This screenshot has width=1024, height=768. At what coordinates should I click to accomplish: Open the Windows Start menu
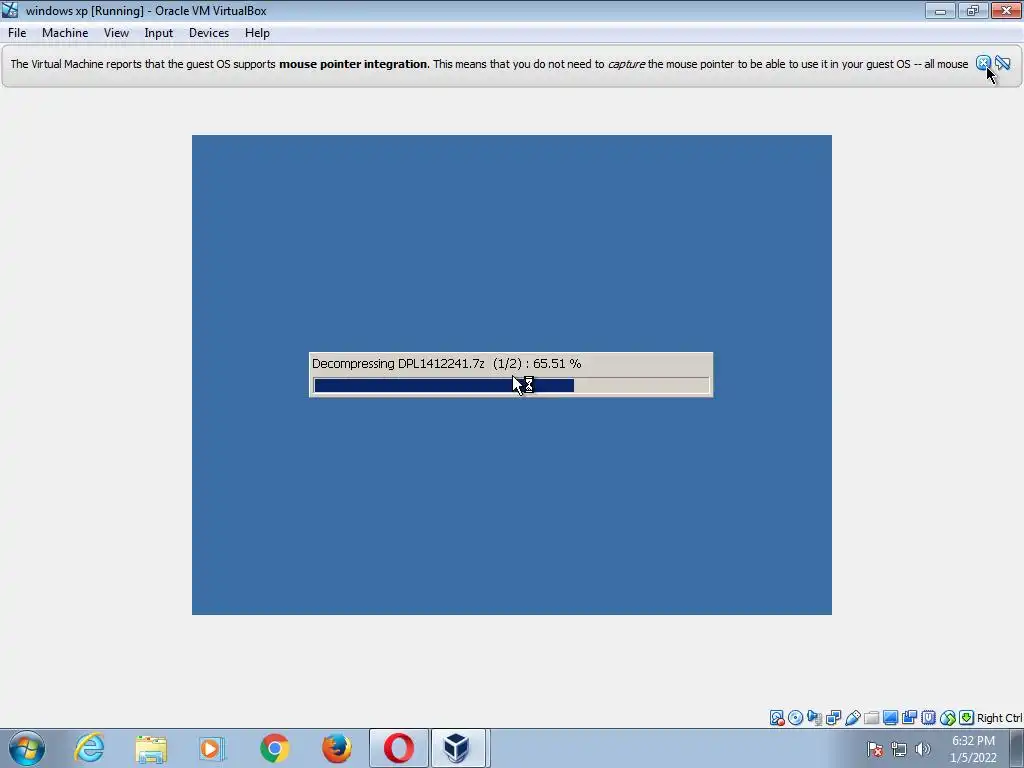click(x=27, y=748)
